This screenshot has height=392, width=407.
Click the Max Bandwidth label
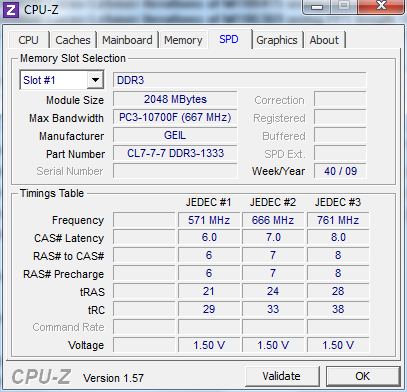click(x=66, y=118)
